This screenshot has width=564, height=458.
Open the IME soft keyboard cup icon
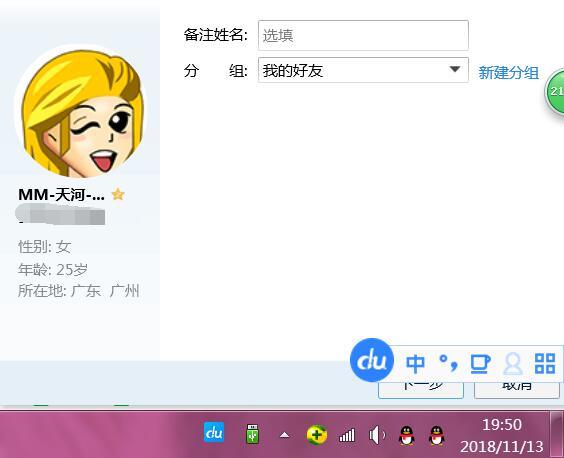click(x=480, y=363)
